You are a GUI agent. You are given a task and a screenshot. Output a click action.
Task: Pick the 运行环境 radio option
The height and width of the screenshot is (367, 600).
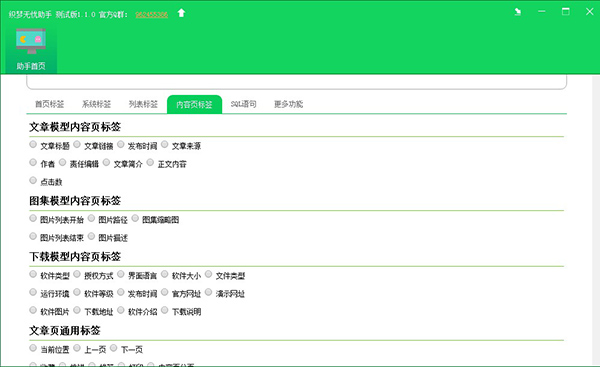coord(33,292)
